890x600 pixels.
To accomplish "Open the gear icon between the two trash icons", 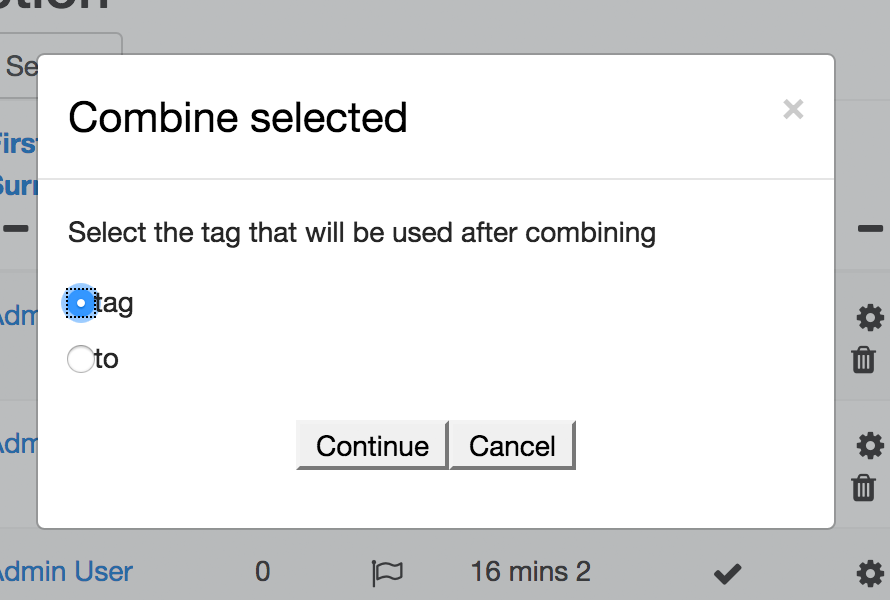I will click(x=870, y=445).
